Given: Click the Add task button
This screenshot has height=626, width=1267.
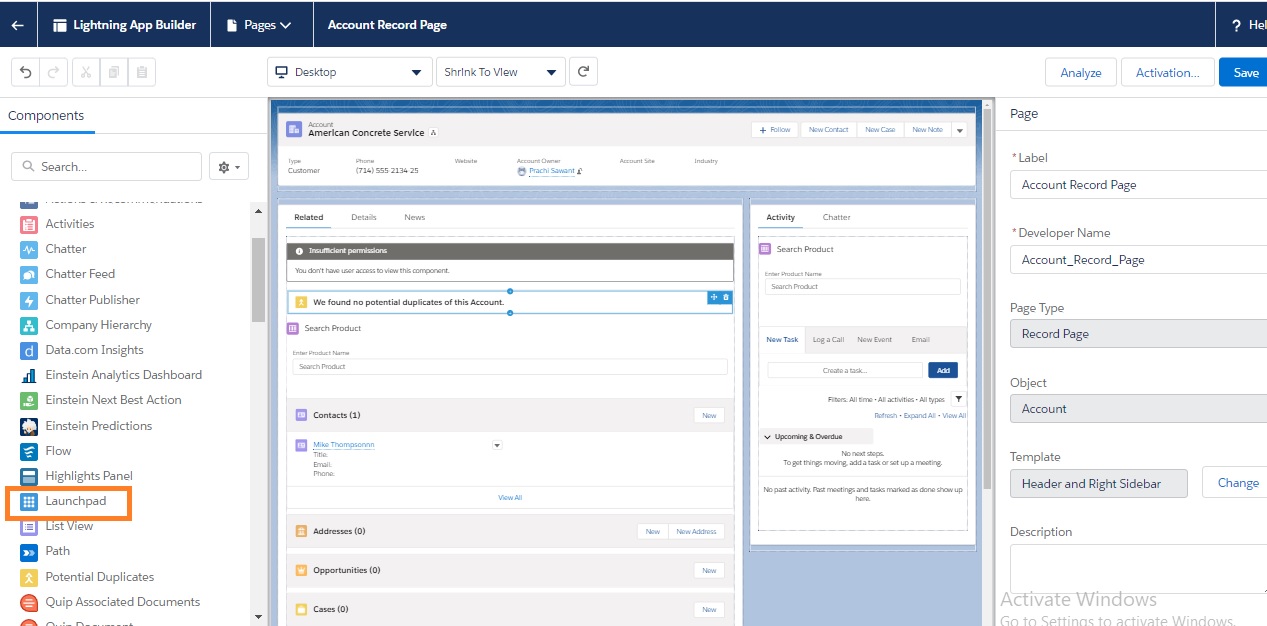Looking at the screenshot, I should coord(942,370).
